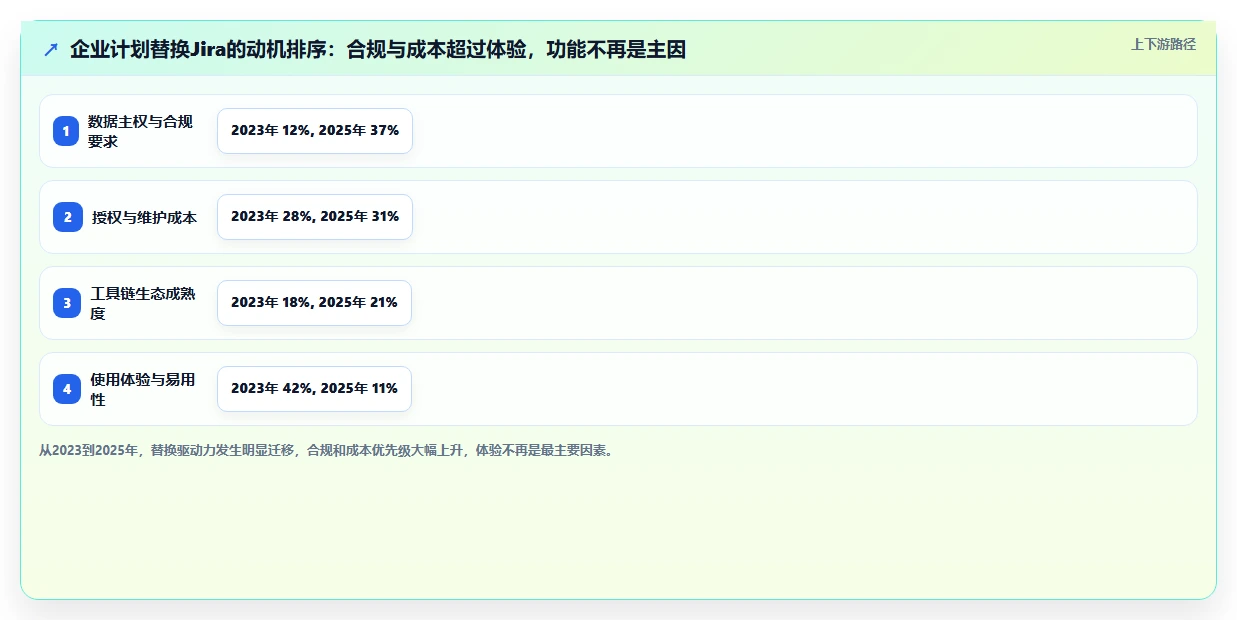Select the 2023年 28%, 2025年 31% value box
The height and width of the screenshot is (620, 1237).
pyautogui.click(x=315, y=217)
